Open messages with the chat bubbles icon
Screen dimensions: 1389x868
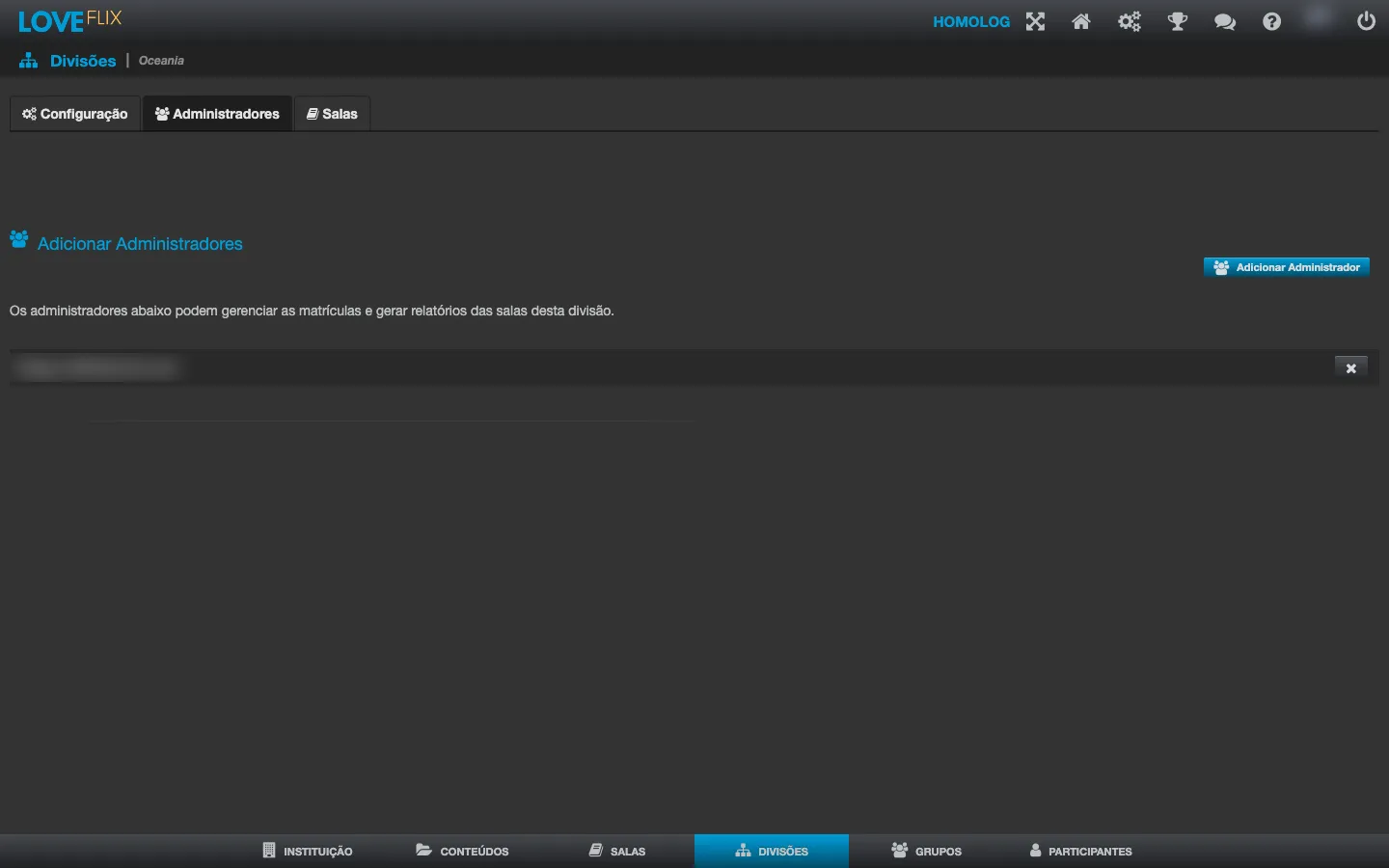coord(1225,21)
